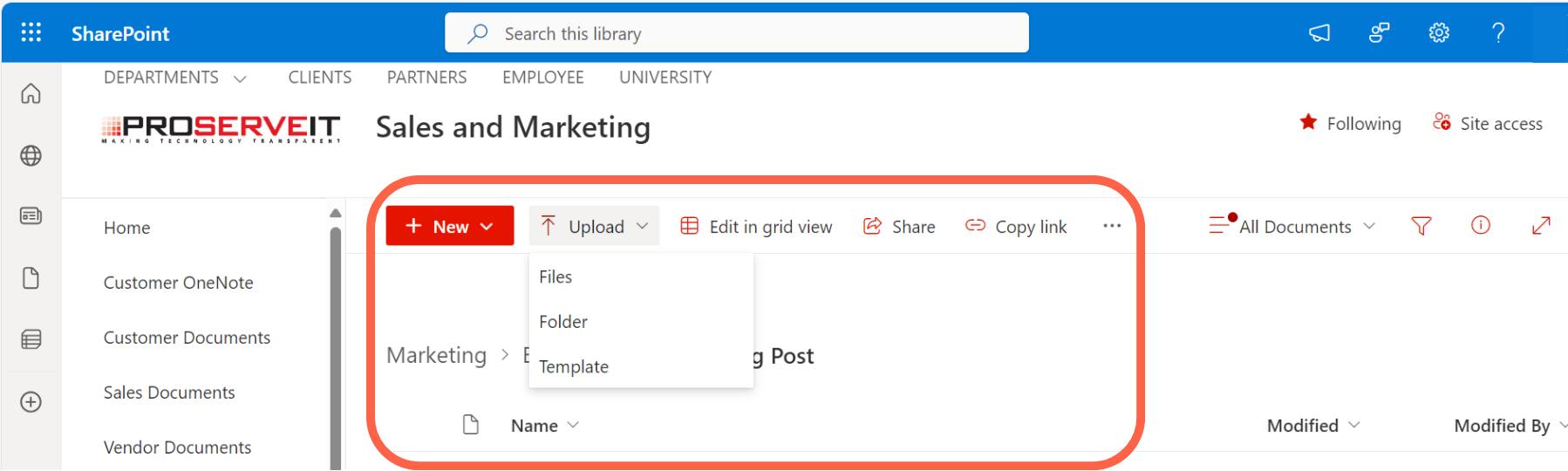Select Files from the Upload menu

click(x=556, y=277)
